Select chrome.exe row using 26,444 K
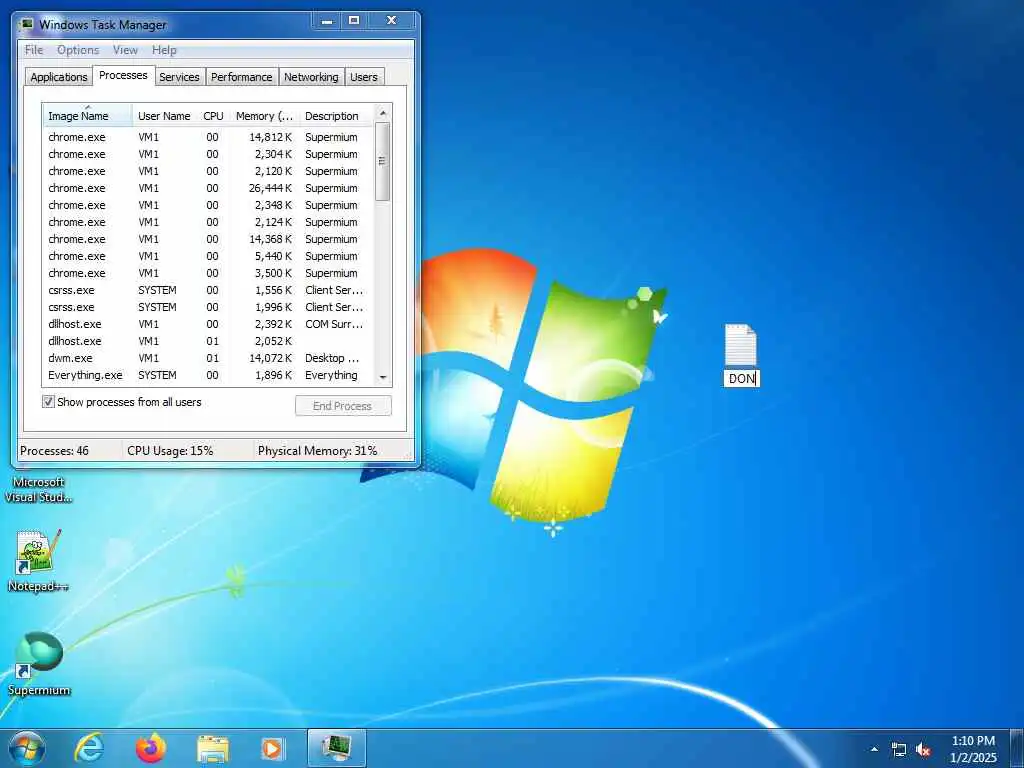This screenshot has height=768, width=1024. pos(208,188)
